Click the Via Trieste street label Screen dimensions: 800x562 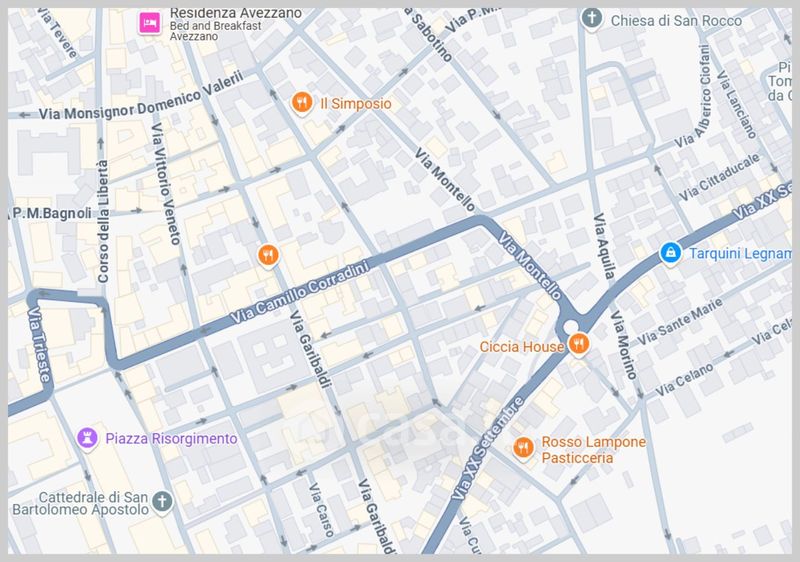coord(39,344)
